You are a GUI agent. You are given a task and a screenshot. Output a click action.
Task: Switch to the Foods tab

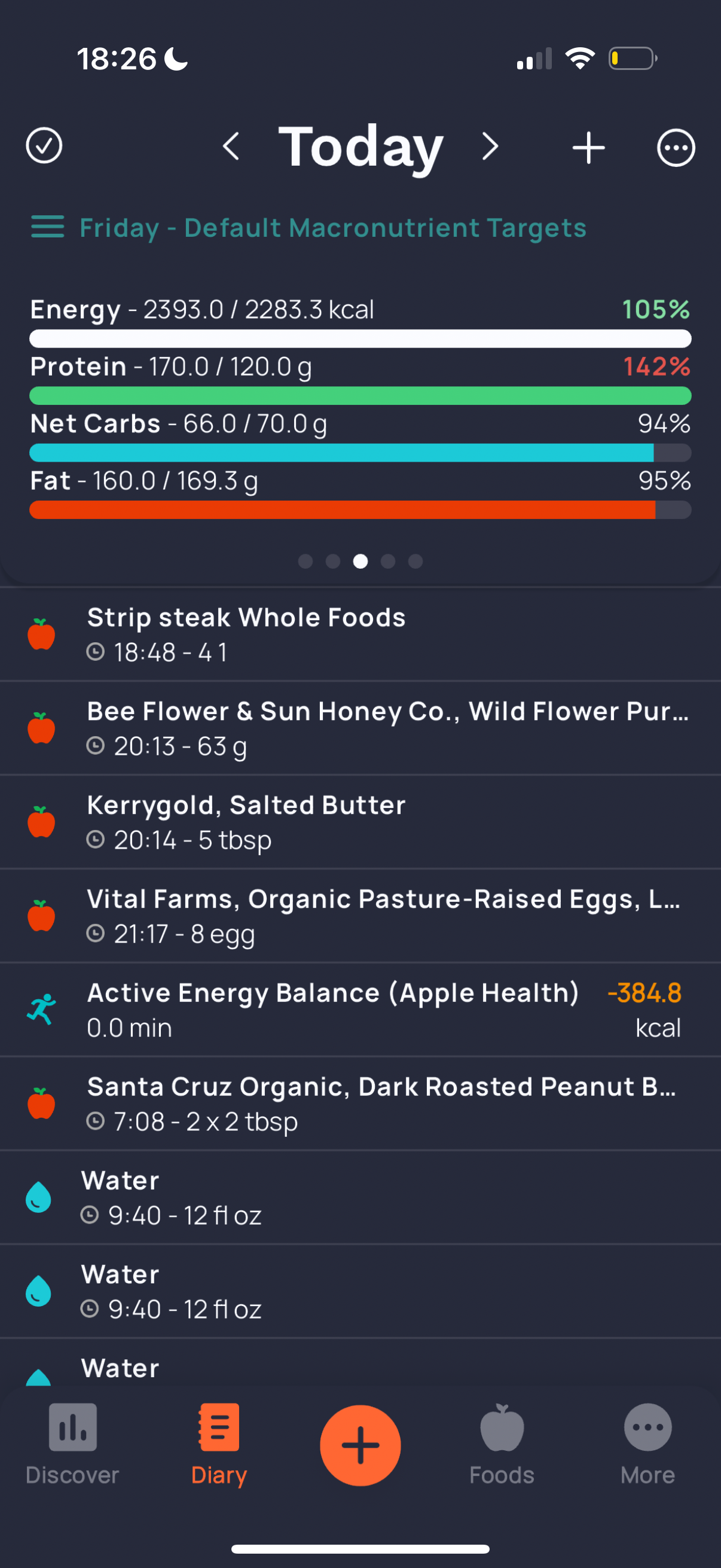(502, 1445)
